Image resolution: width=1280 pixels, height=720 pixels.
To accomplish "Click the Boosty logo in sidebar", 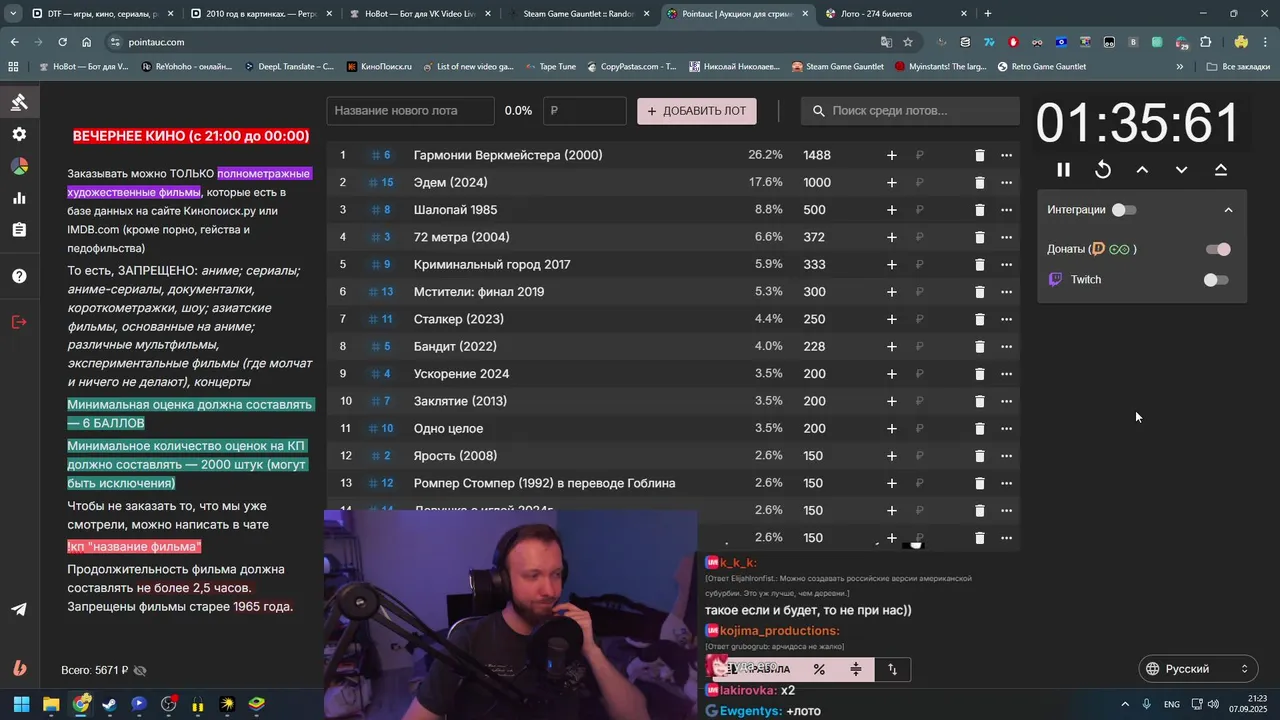I will [19, 668].
